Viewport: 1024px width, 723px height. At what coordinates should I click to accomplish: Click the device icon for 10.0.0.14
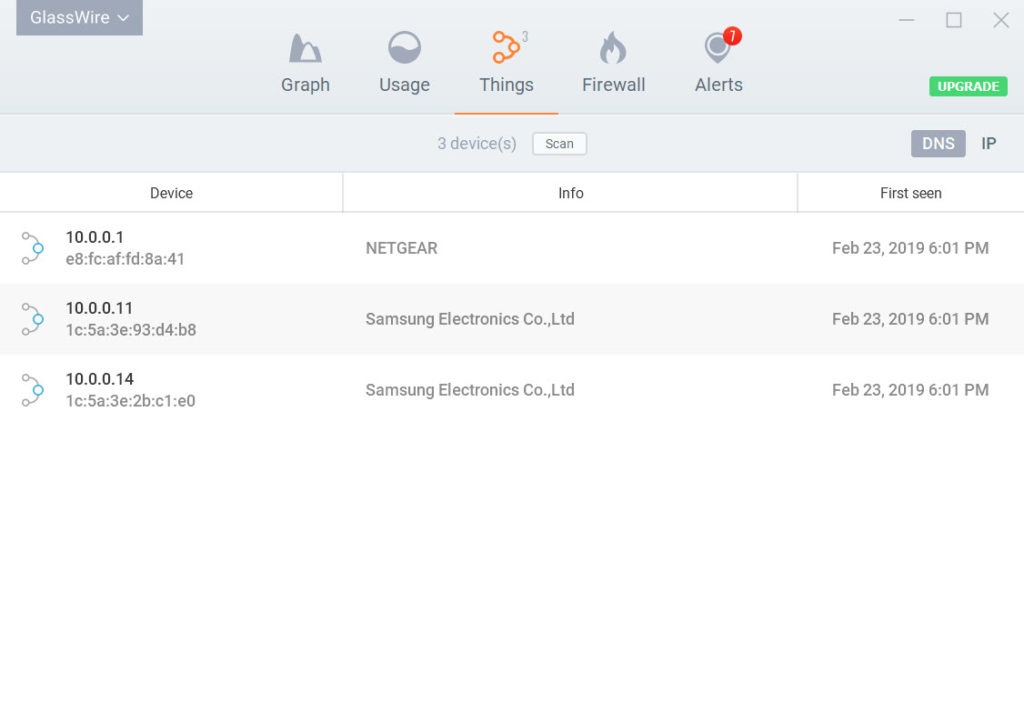(x=33, y=390)
